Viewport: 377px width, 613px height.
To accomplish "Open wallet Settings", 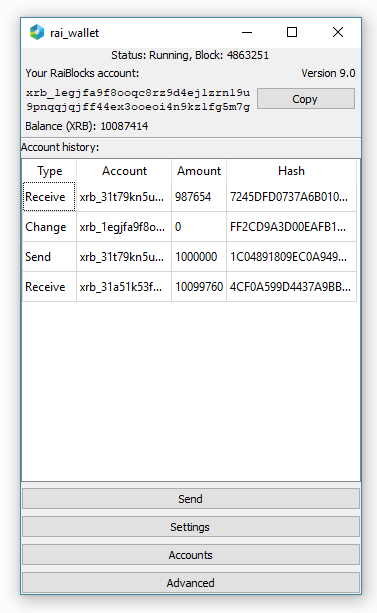I will coord(191,527).
